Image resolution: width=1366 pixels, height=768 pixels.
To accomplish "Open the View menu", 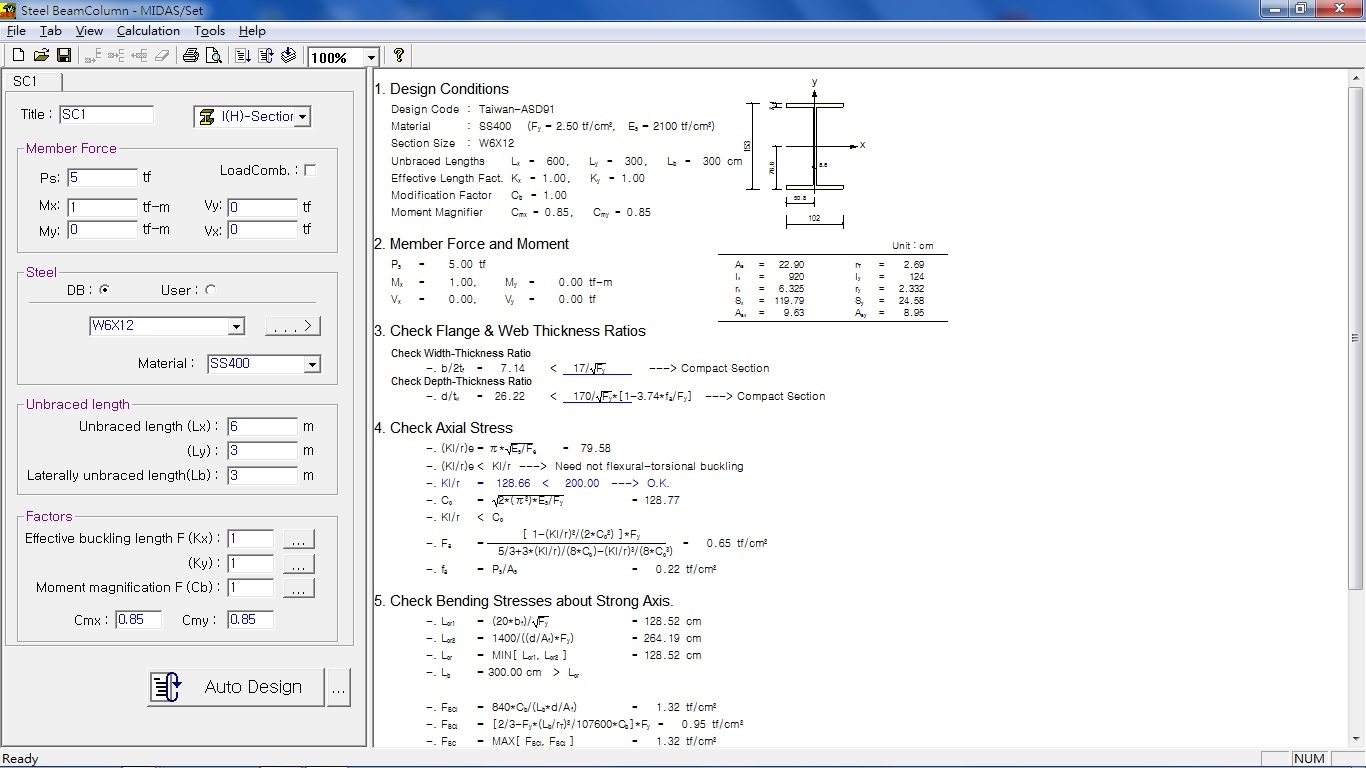I will click(x=89, y=31).
